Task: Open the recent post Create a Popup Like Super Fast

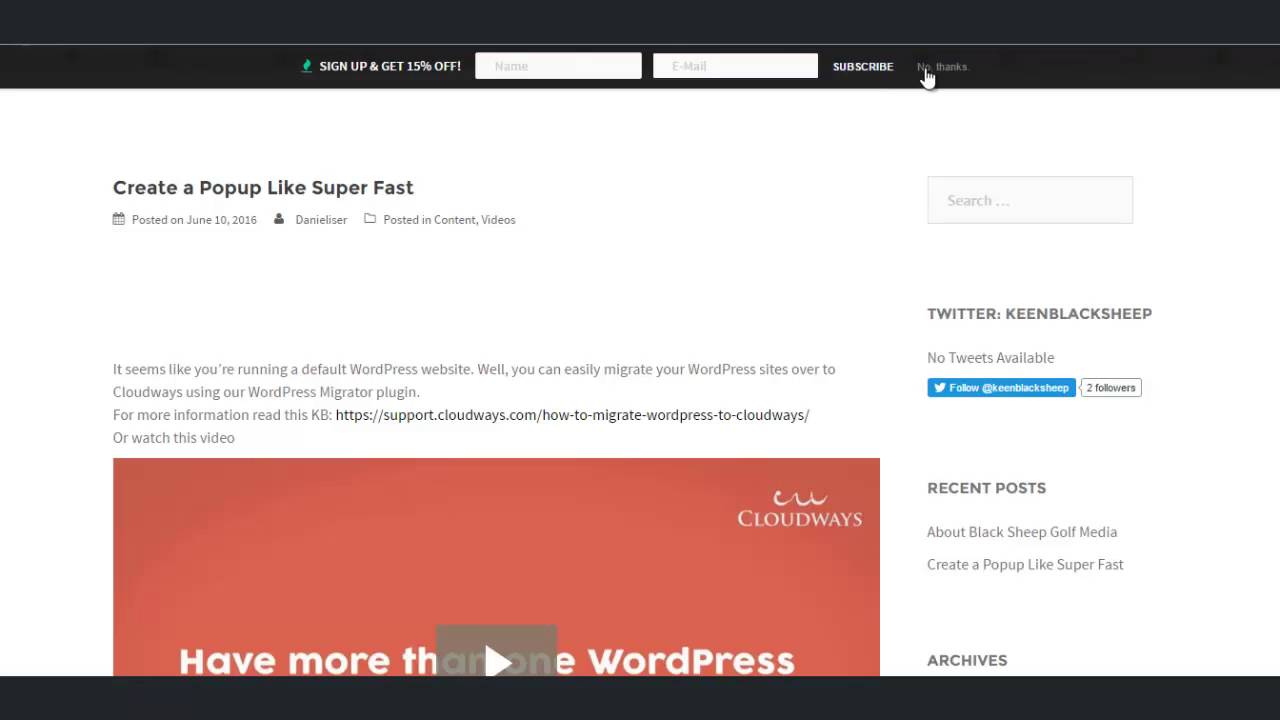Action: click(1025, 564)
